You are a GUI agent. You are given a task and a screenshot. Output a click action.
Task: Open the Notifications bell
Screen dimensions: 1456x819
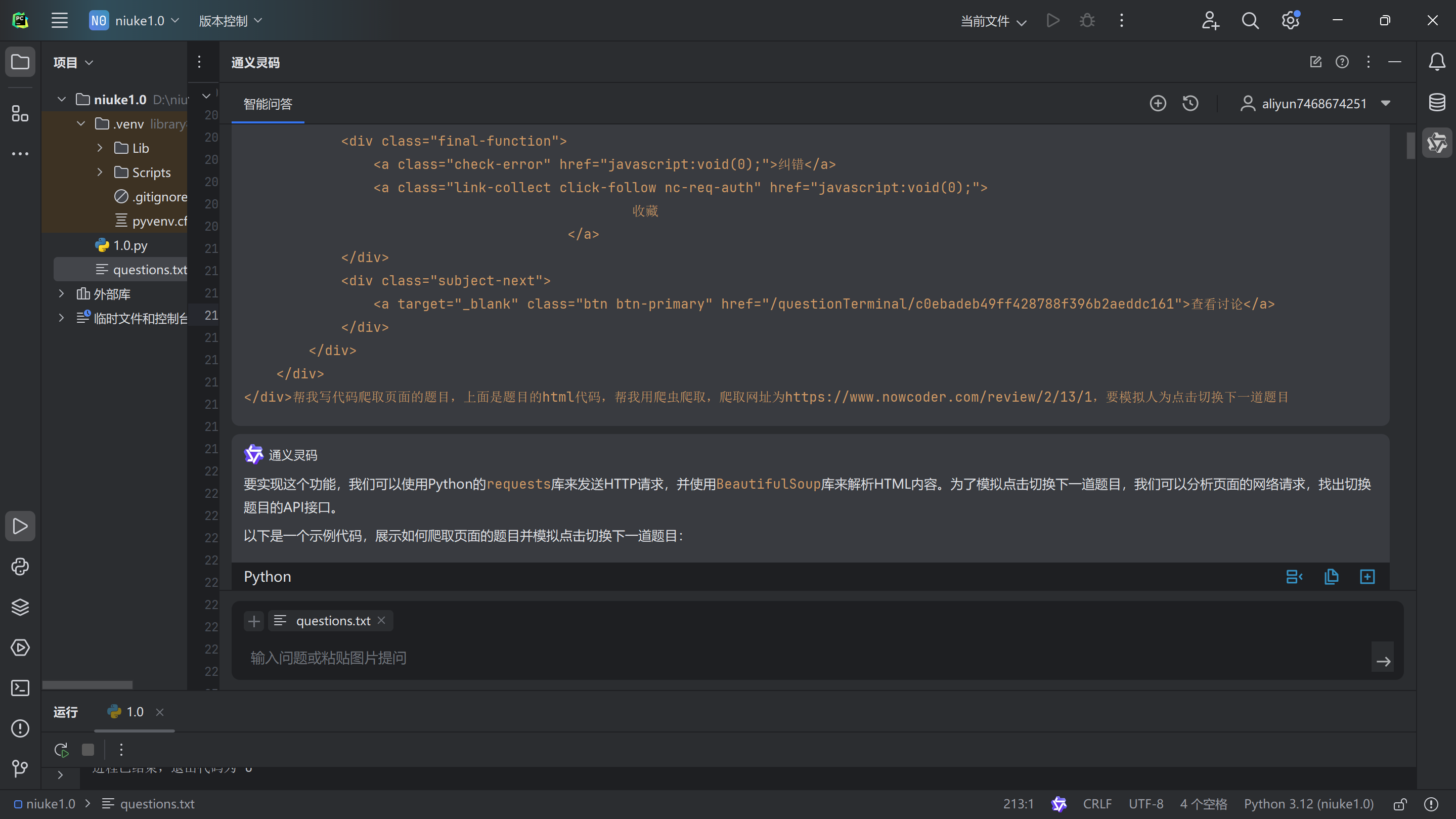[1437, 62]
